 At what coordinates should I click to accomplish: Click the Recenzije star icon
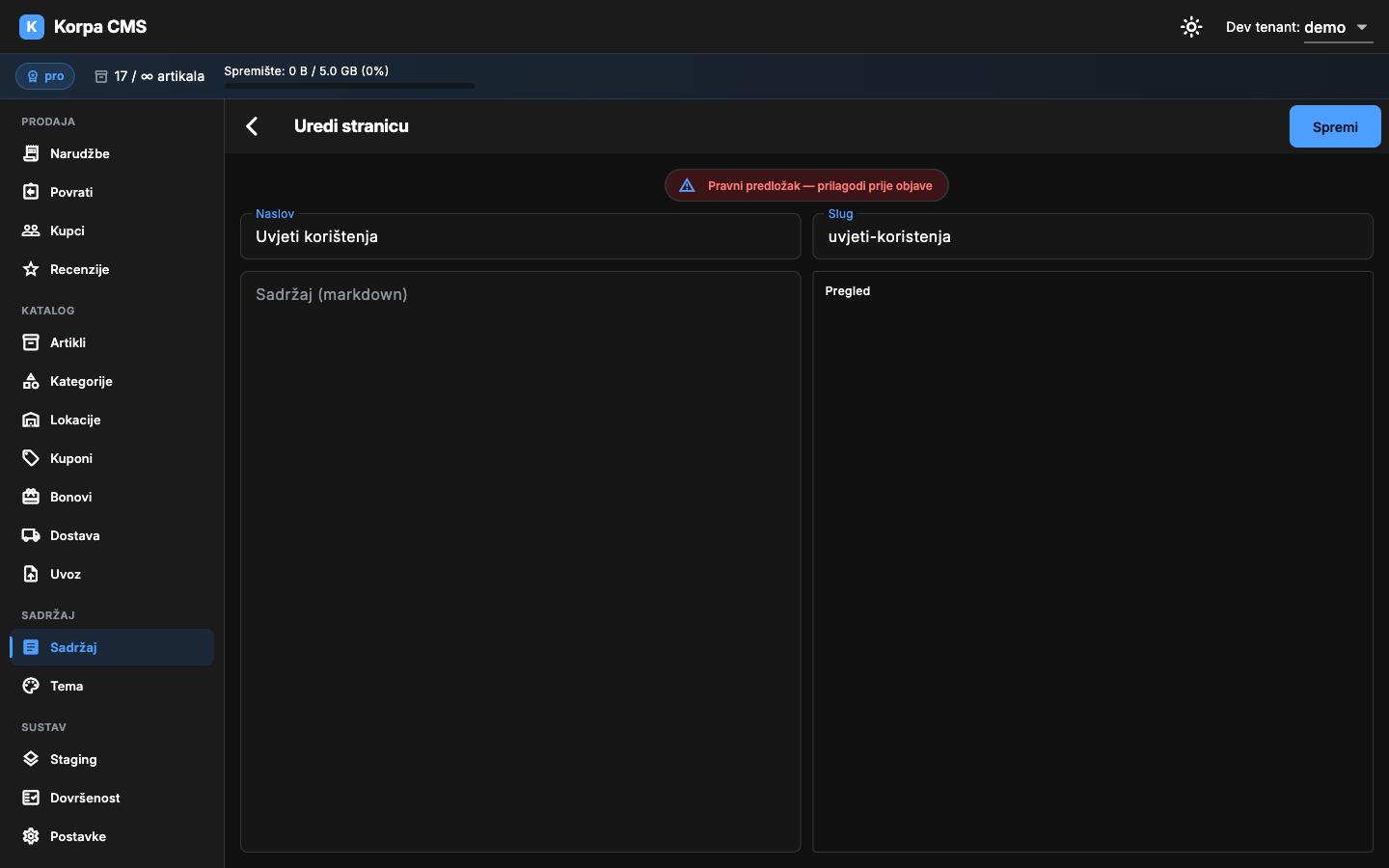click(31, 269)
